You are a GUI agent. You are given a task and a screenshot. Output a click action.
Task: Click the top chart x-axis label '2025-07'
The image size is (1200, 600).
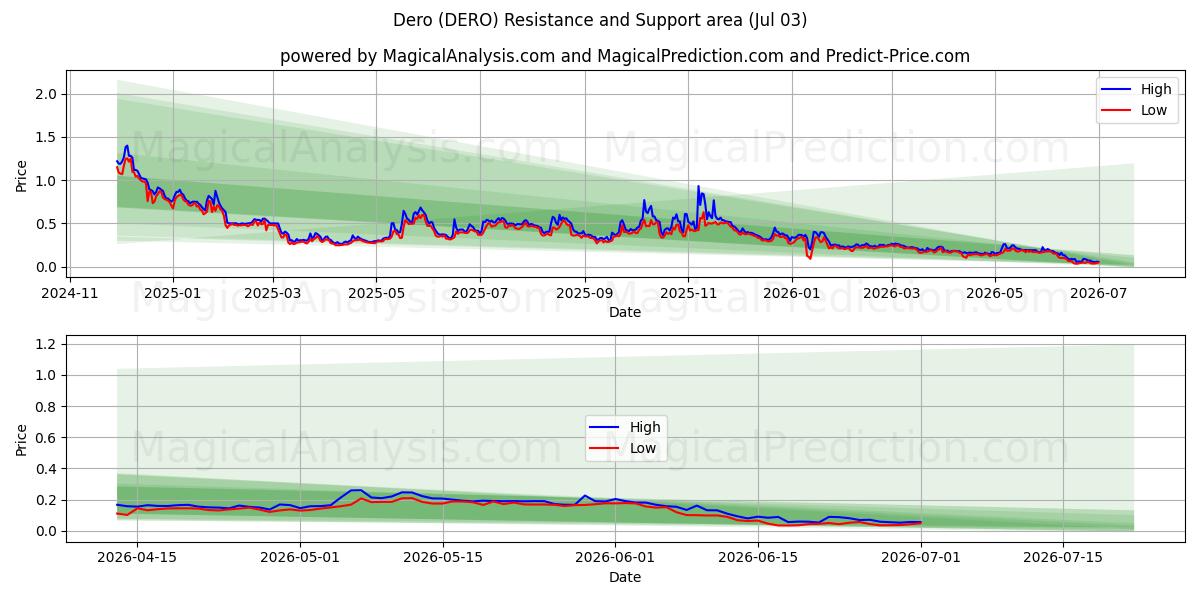coord(480,294)
